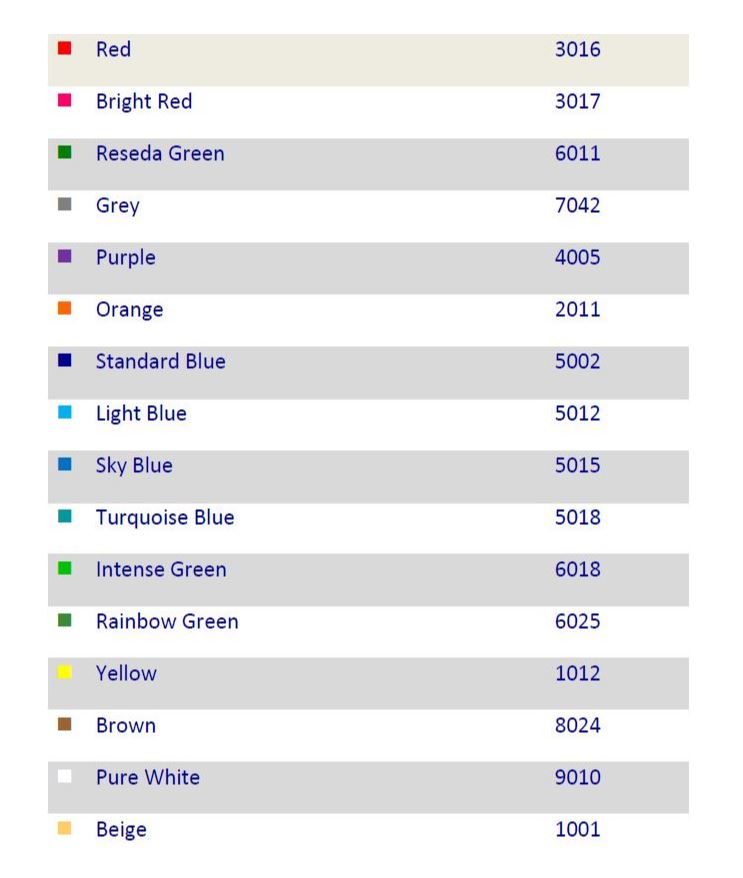
Task: Click color code 3016
Action: click(578, 49)
